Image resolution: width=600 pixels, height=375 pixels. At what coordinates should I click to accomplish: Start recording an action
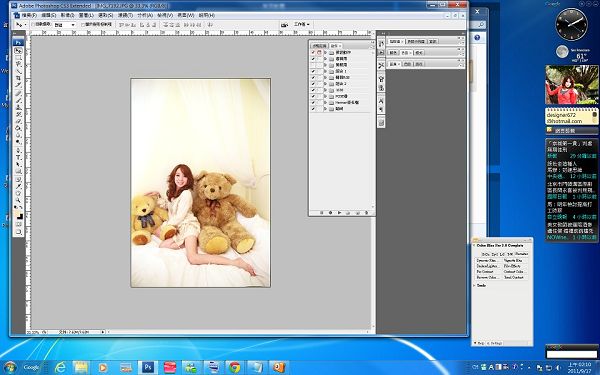[330, 213]
